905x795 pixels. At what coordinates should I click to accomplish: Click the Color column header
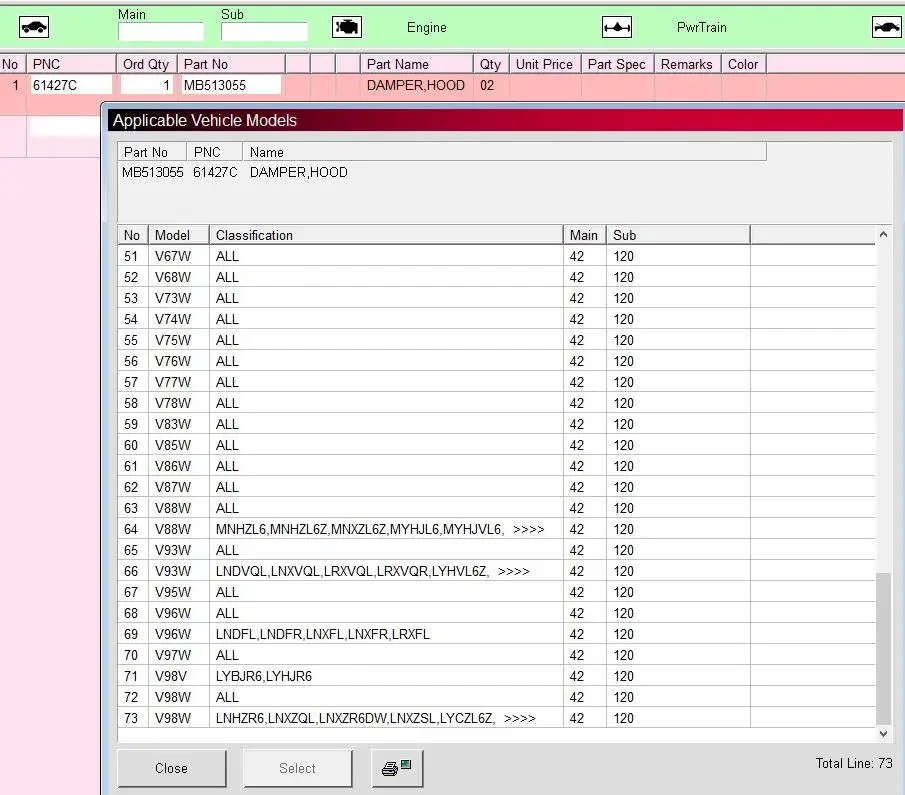pyautogui.click(x=743, y=64)
